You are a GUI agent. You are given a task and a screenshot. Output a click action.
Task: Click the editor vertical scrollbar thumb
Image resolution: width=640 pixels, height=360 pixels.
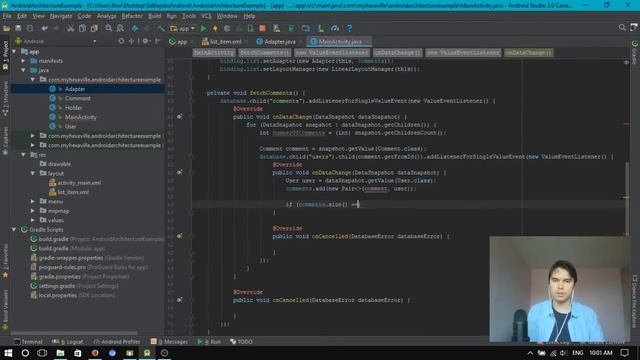[627, 198]
